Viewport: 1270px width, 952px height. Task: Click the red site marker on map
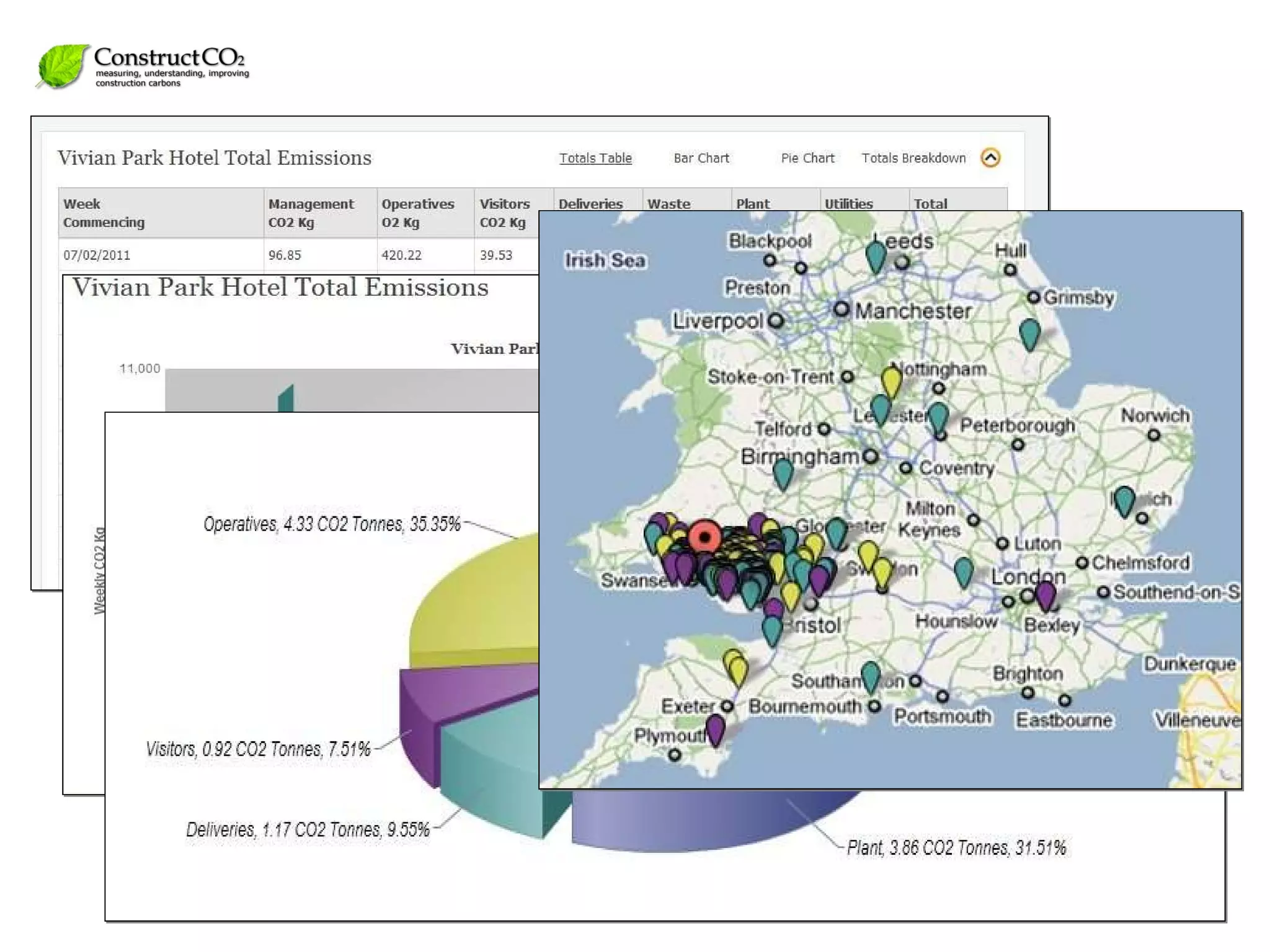point(704,537)
